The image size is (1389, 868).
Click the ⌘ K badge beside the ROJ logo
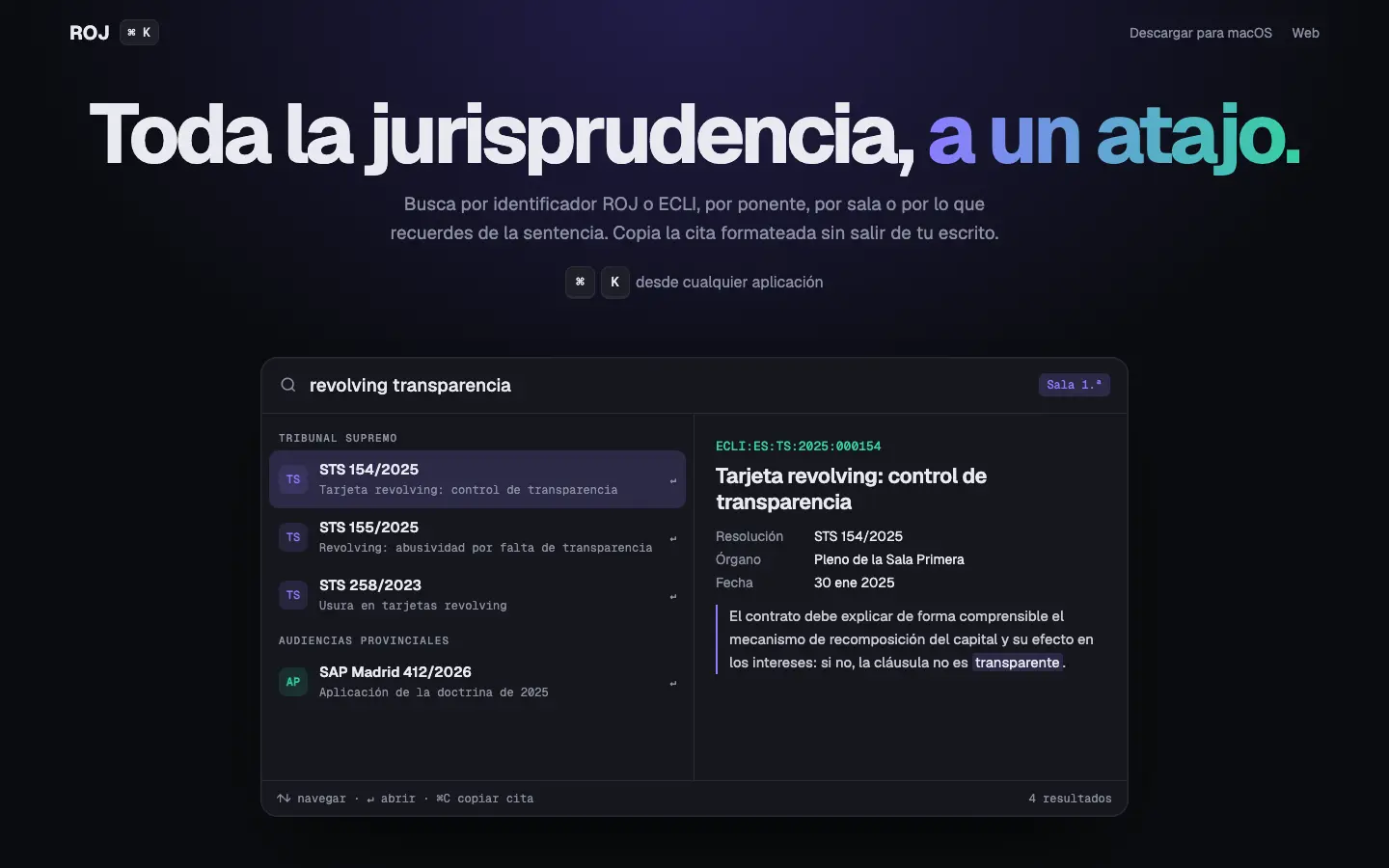click(x=139, y=33)
